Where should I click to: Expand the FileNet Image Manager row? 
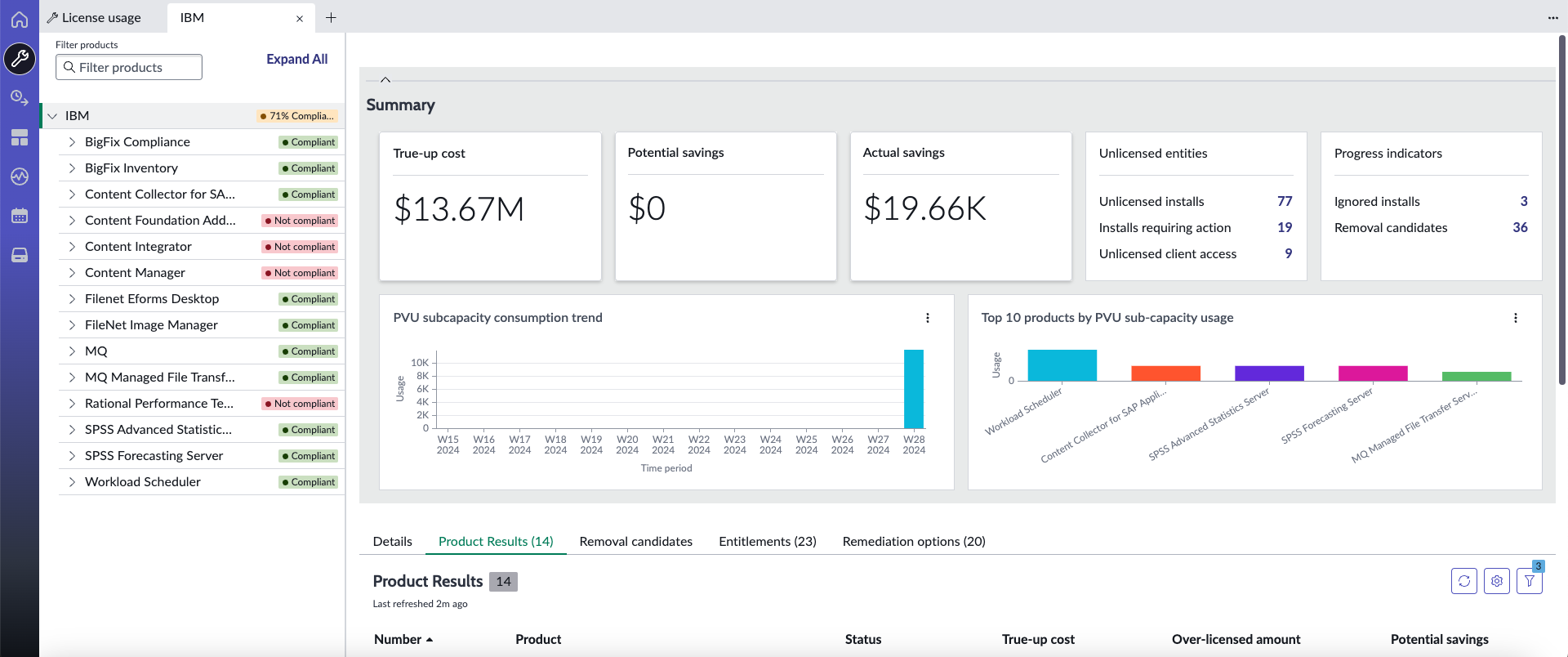coord(72,325)
